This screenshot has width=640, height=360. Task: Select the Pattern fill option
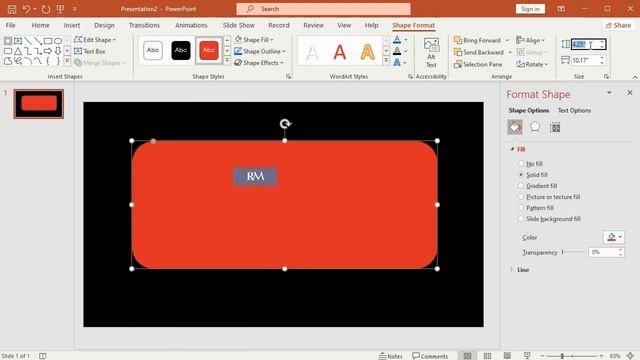click(x=536, y=208)
